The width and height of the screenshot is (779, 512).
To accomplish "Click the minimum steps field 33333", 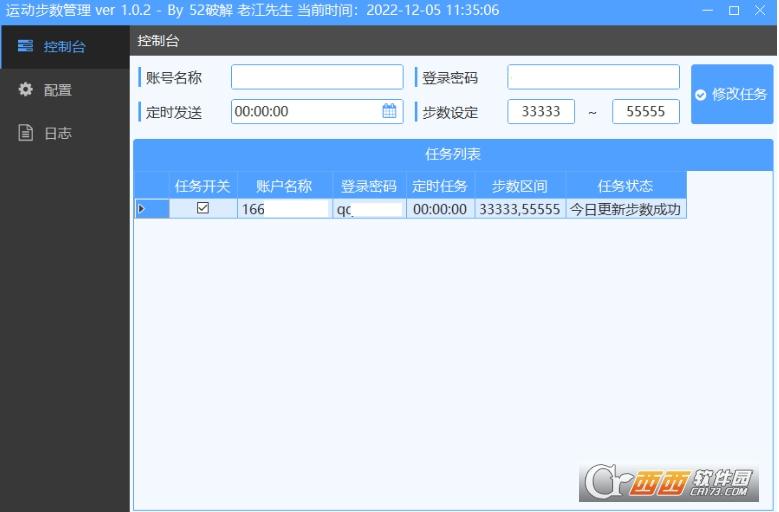I will (541, 111).
